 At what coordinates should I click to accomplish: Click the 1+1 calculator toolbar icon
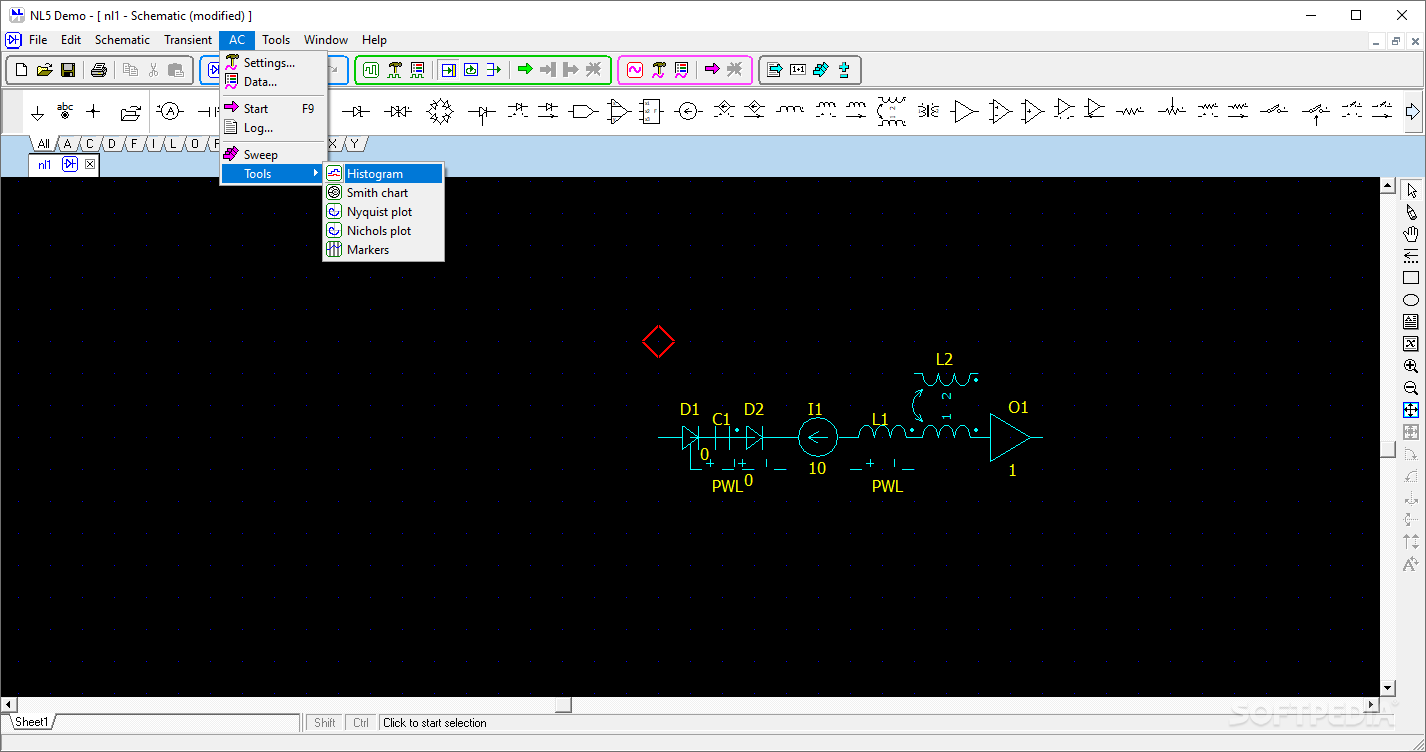click(x=797, y=70)
